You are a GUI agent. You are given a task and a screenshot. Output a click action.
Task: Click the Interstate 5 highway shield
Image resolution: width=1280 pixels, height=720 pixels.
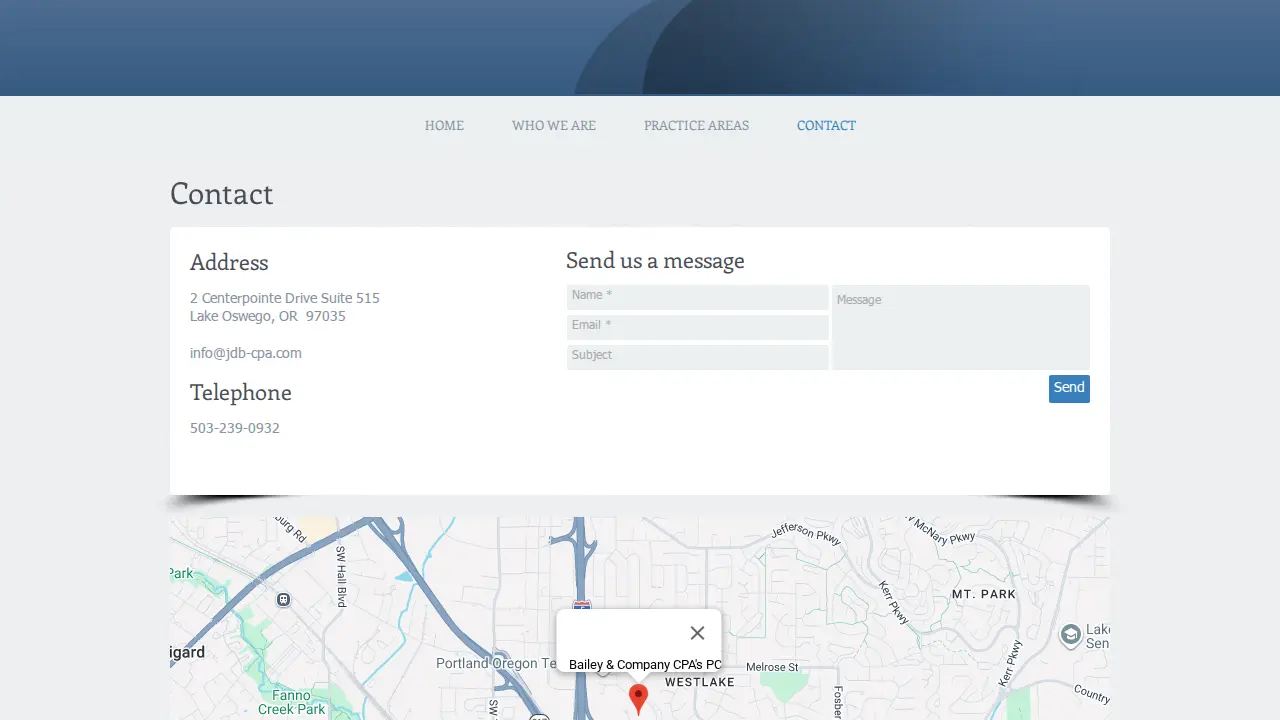click(582, 604)
